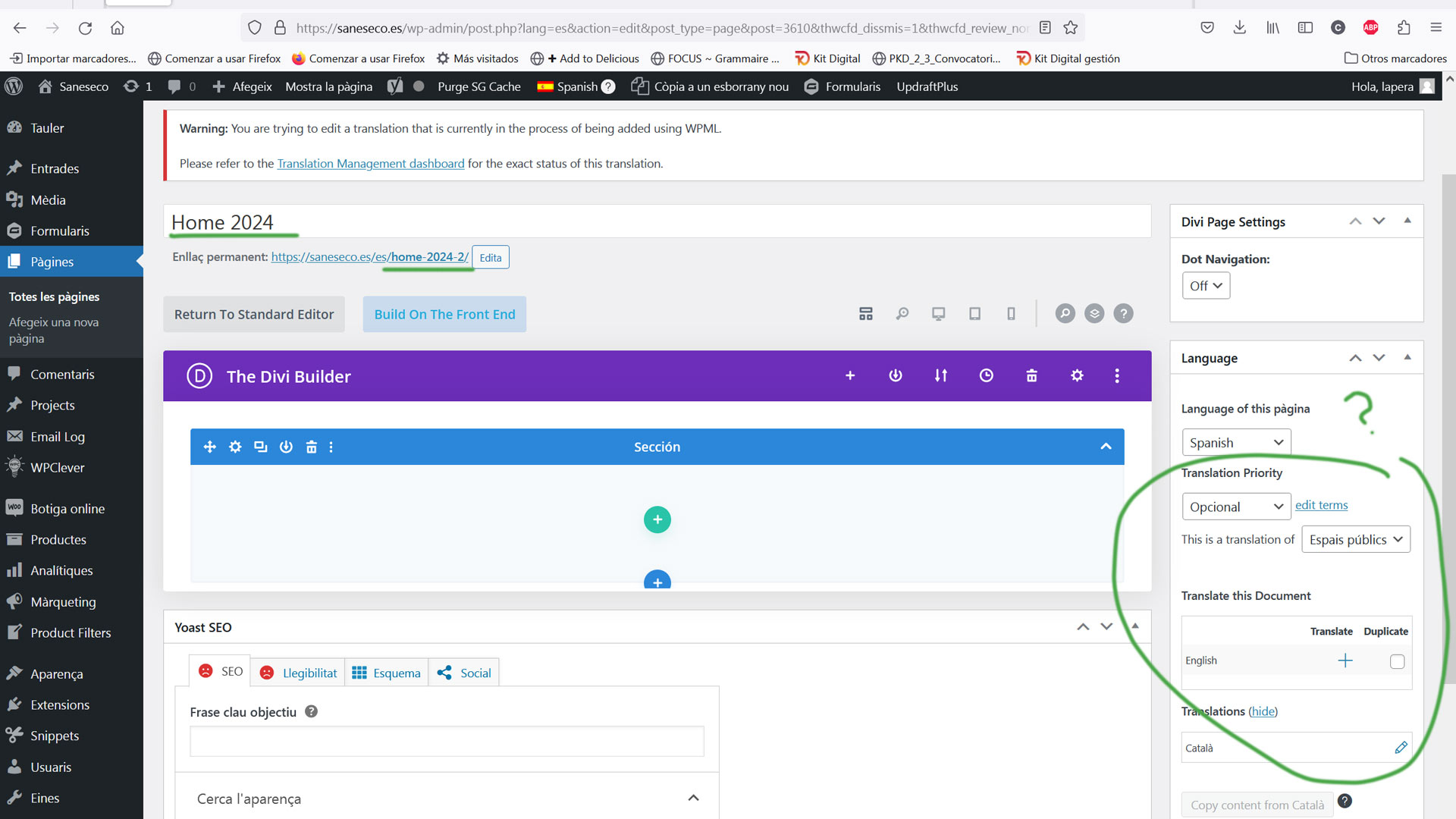
Task: Click the zoom magnifier view icon
Action: point(902,313)
